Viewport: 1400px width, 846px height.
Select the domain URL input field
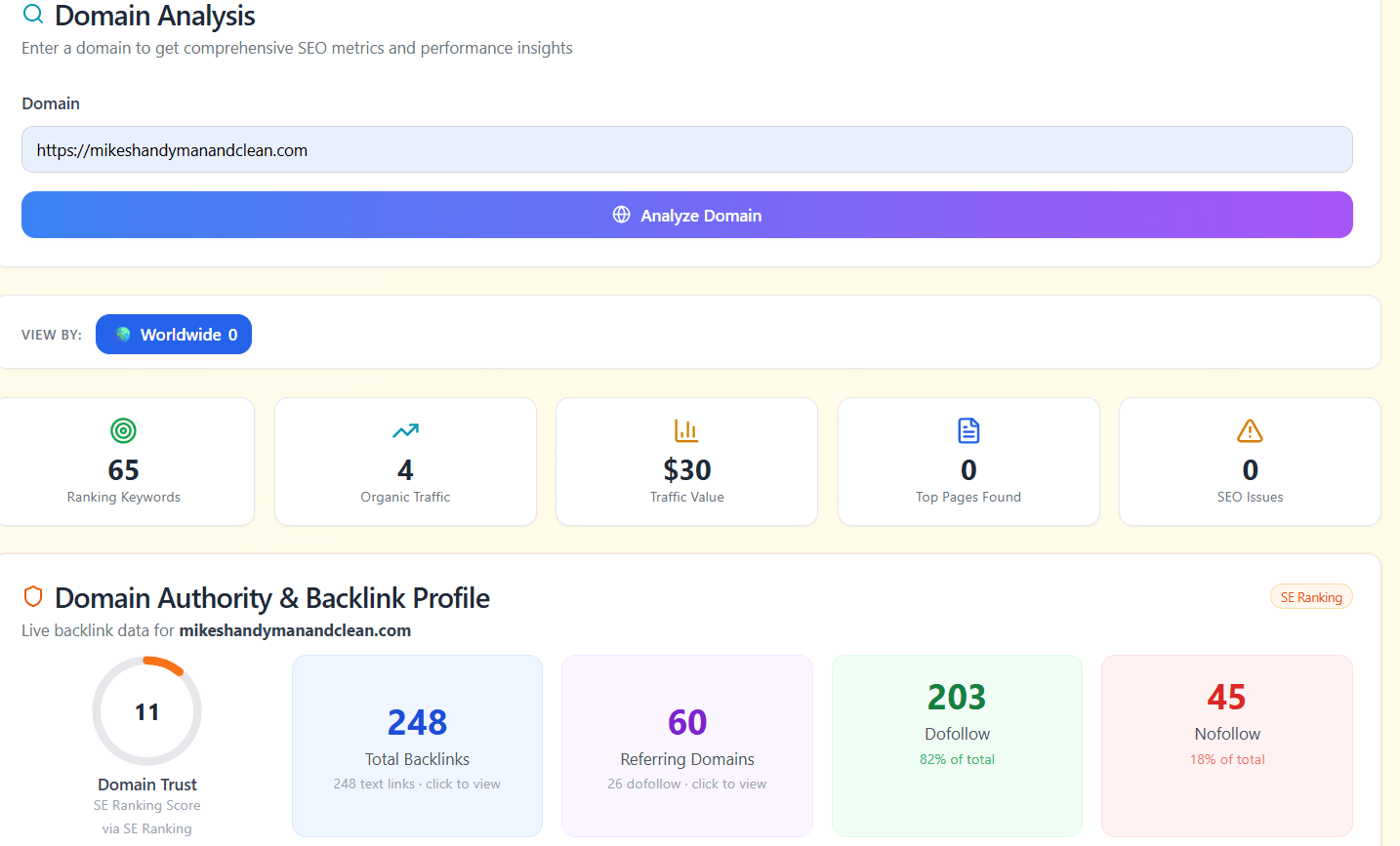click(x=686, y=148)
